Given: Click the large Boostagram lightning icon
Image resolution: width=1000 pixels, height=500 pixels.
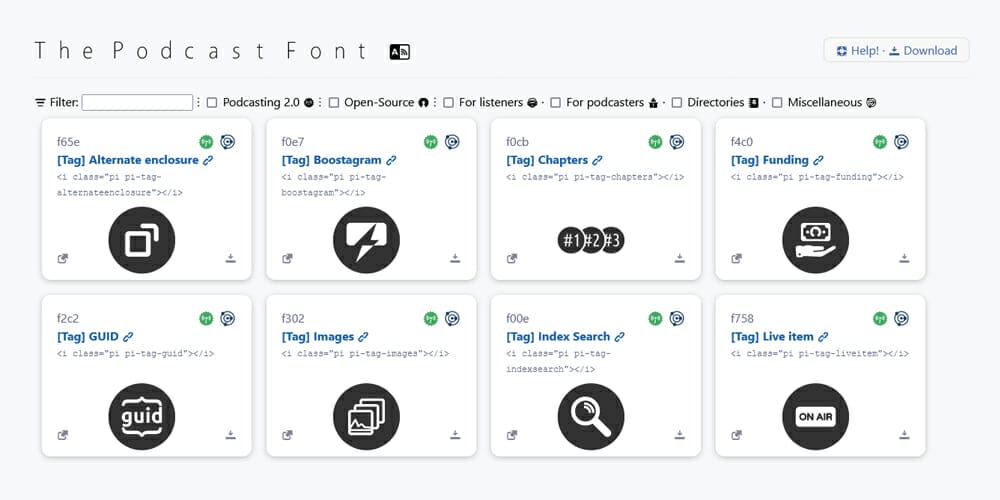Looking at the screenshot, I should coord(366,240).
